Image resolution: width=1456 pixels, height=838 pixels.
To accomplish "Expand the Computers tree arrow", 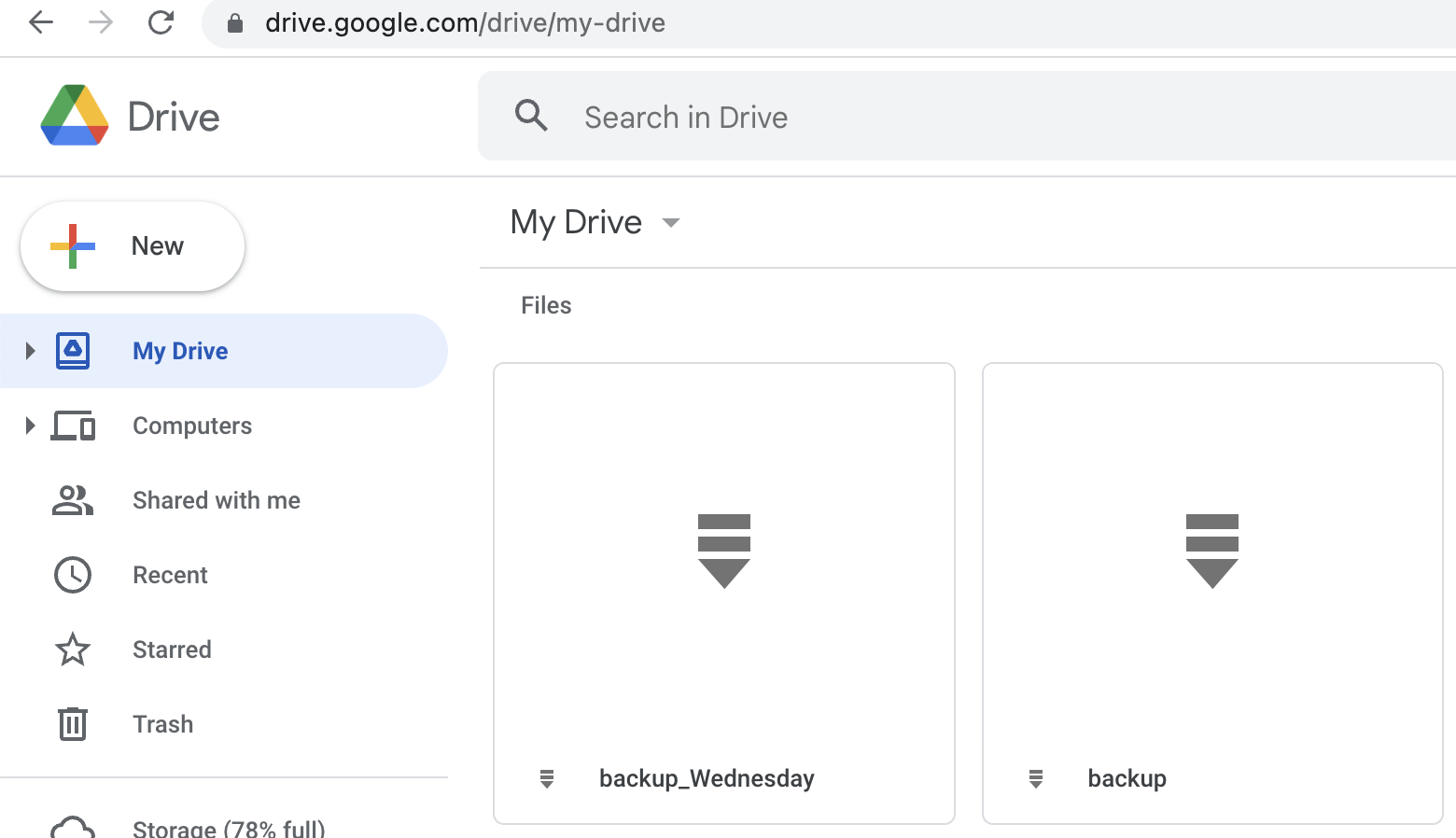I will pyautogui.click(x=29, y=426).
